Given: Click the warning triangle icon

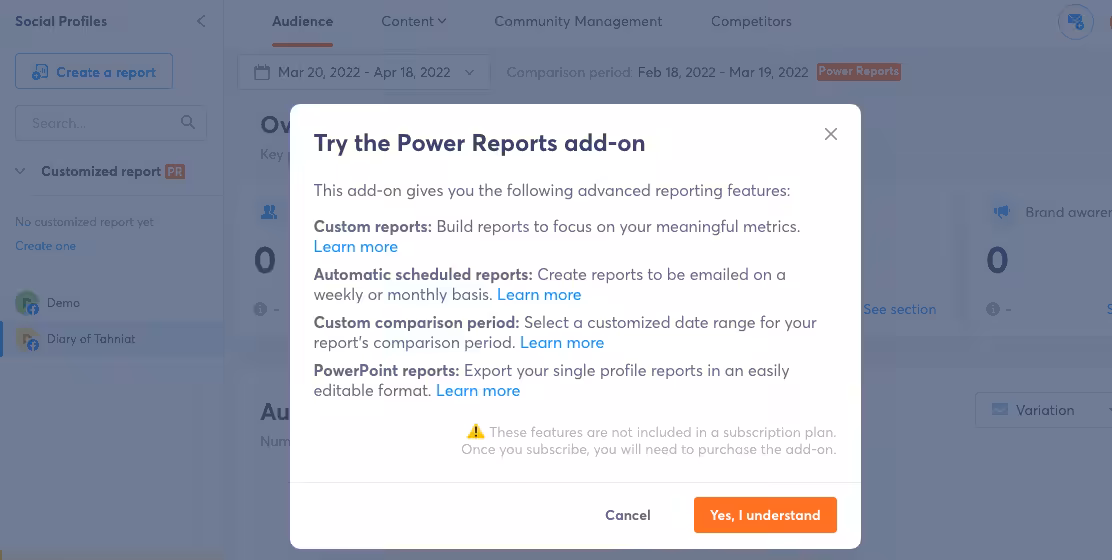Looking at the screenshot, I should tap(475, 431).
